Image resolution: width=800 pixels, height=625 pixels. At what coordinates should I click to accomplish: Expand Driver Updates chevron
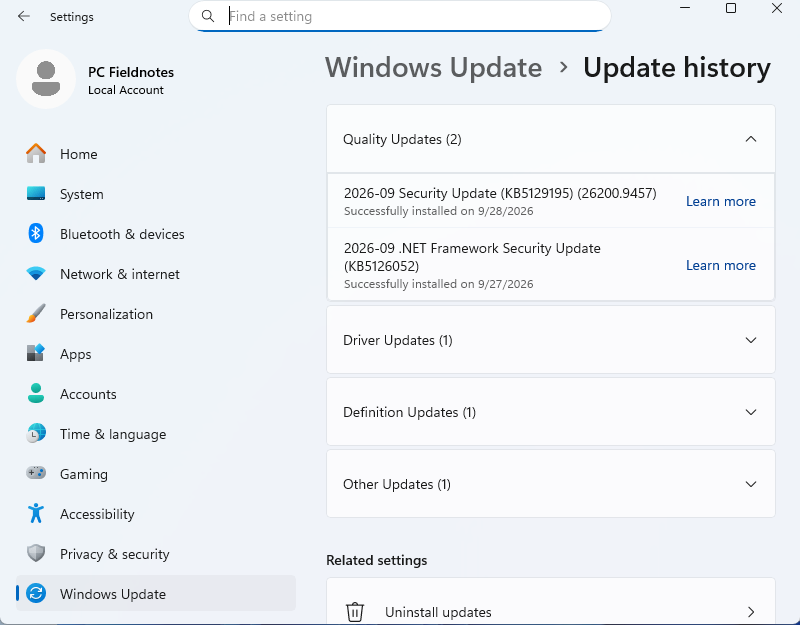tap(751, 340)
